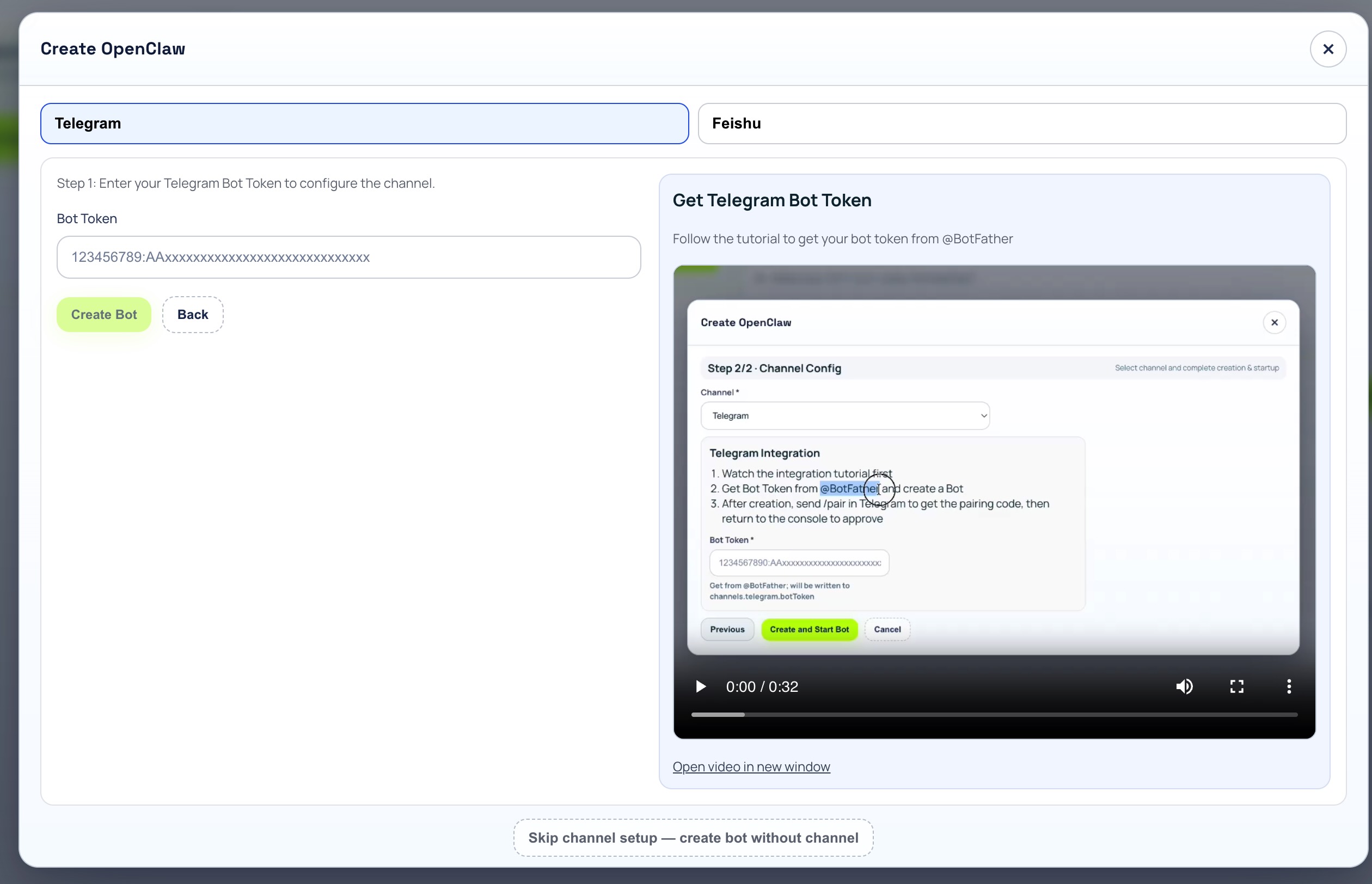Click the Bot Token field in the video
Image resolution: width=1372 pixels, height=884 pixels.
[799, 562]
